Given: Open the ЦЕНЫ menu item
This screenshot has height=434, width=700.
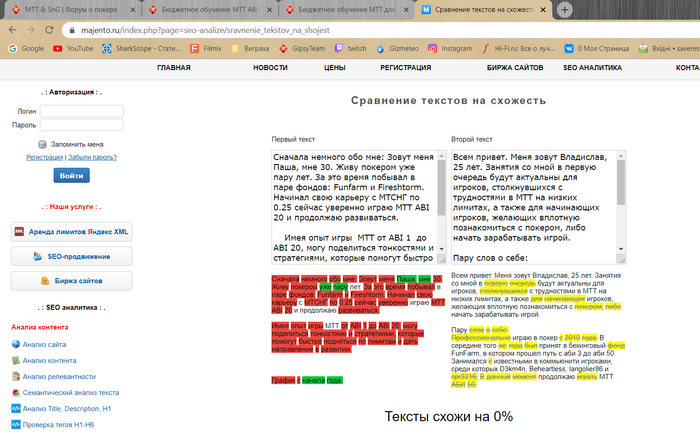Looking at the screenshot, I should pos(334,67).
